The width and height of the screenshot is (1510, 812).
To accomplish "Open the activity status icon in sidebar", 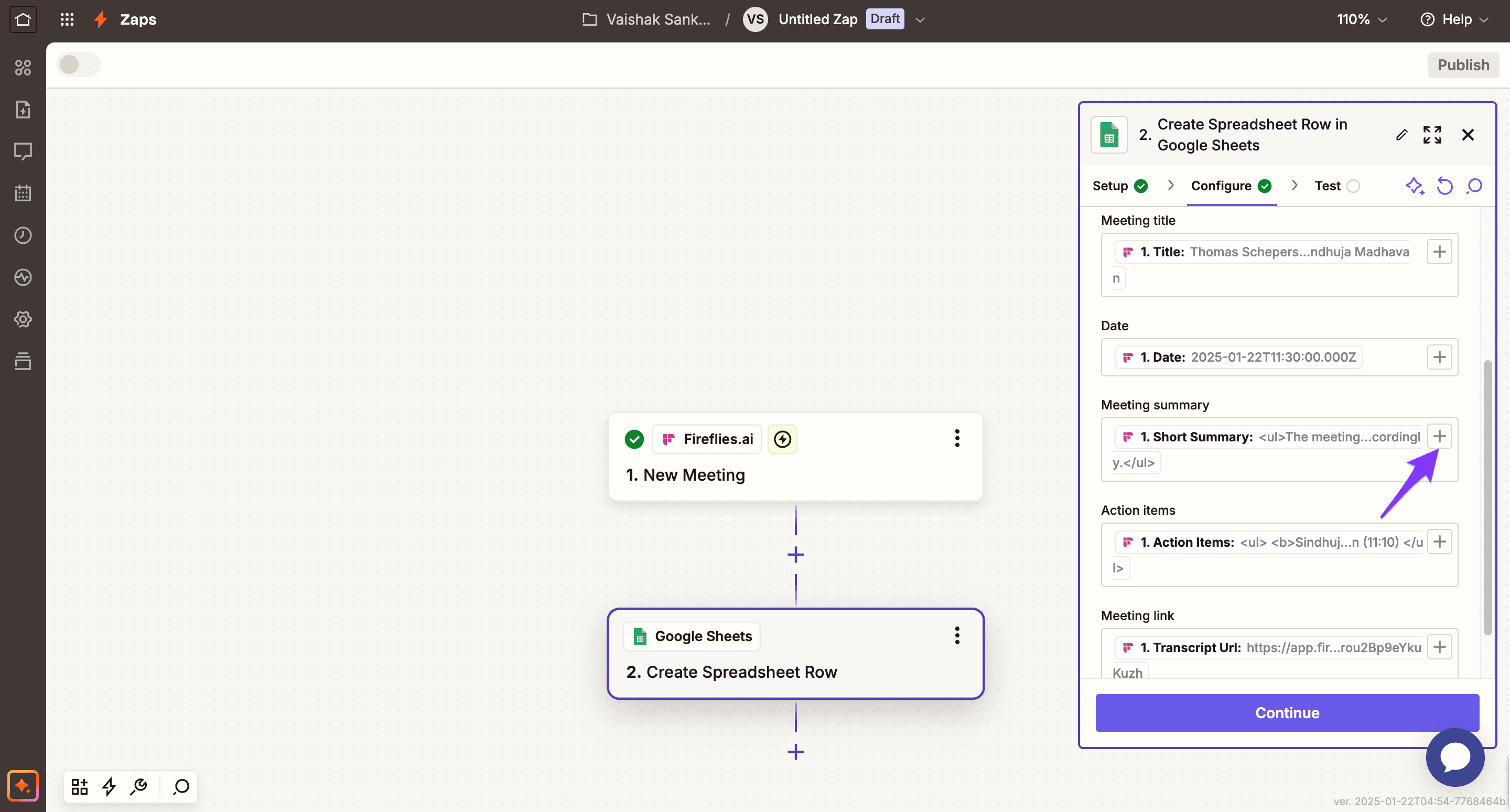I will pos(23,277).
